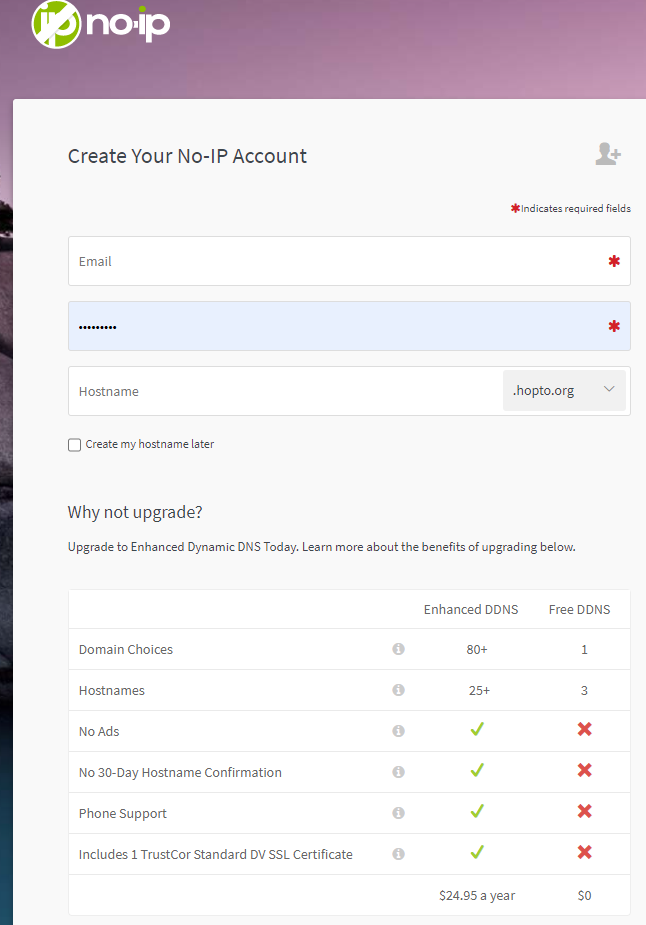Click info icon for No Ads row

(x=399, y=731)
